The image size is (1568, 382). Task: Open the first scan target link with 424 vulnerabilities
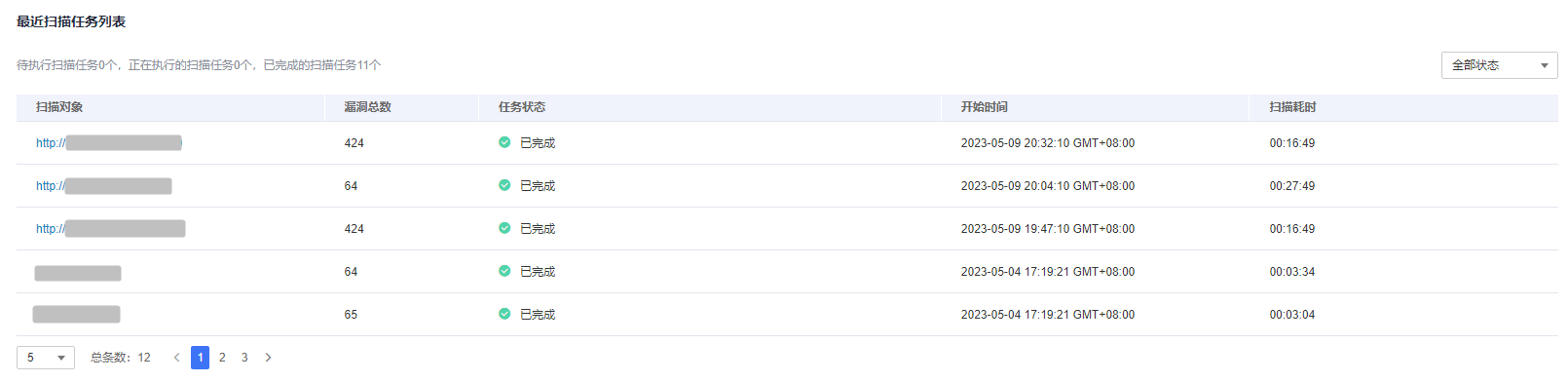point(109,143)
